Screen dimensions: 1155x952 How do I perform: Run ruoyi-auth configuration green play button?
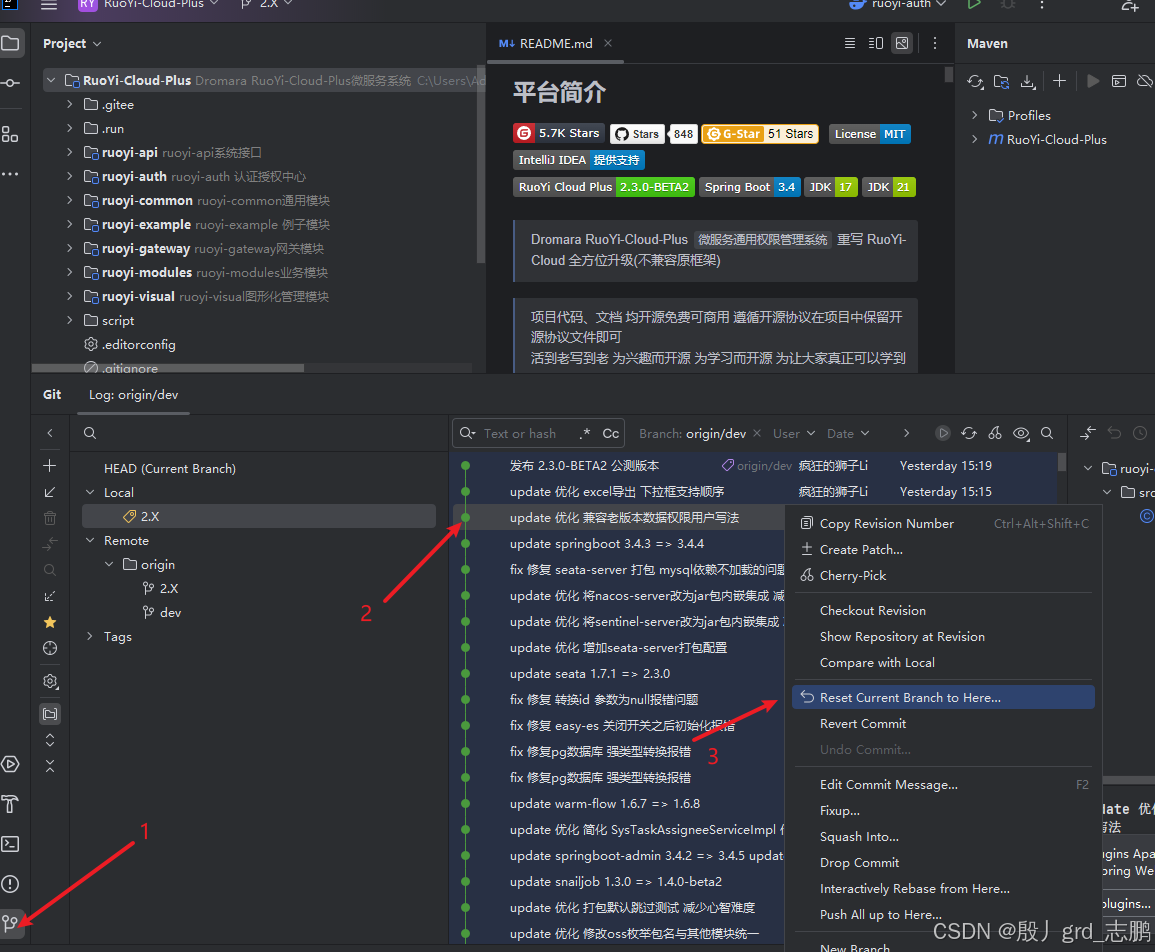[974, 4]
